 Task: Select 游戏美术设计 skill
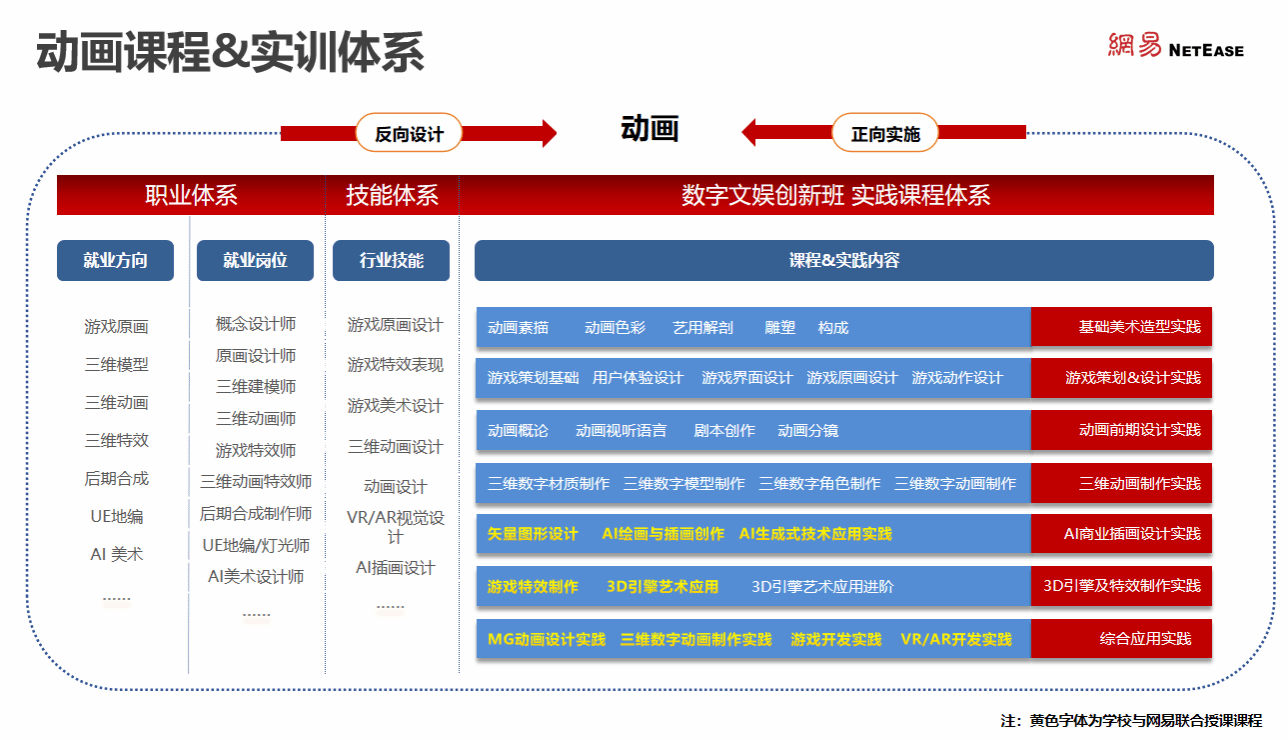coord(395,406)
